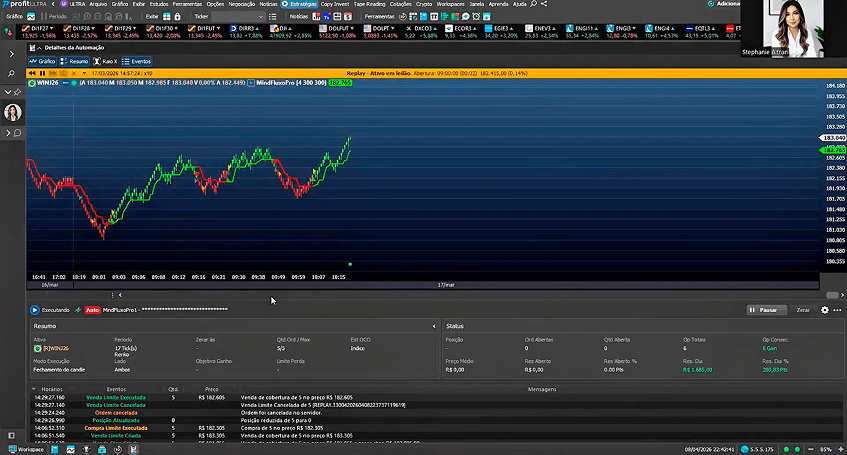This screenshot has height=455, width=847.
Task: Expand the left sidebar with chevron arrow
Action: 11,54
